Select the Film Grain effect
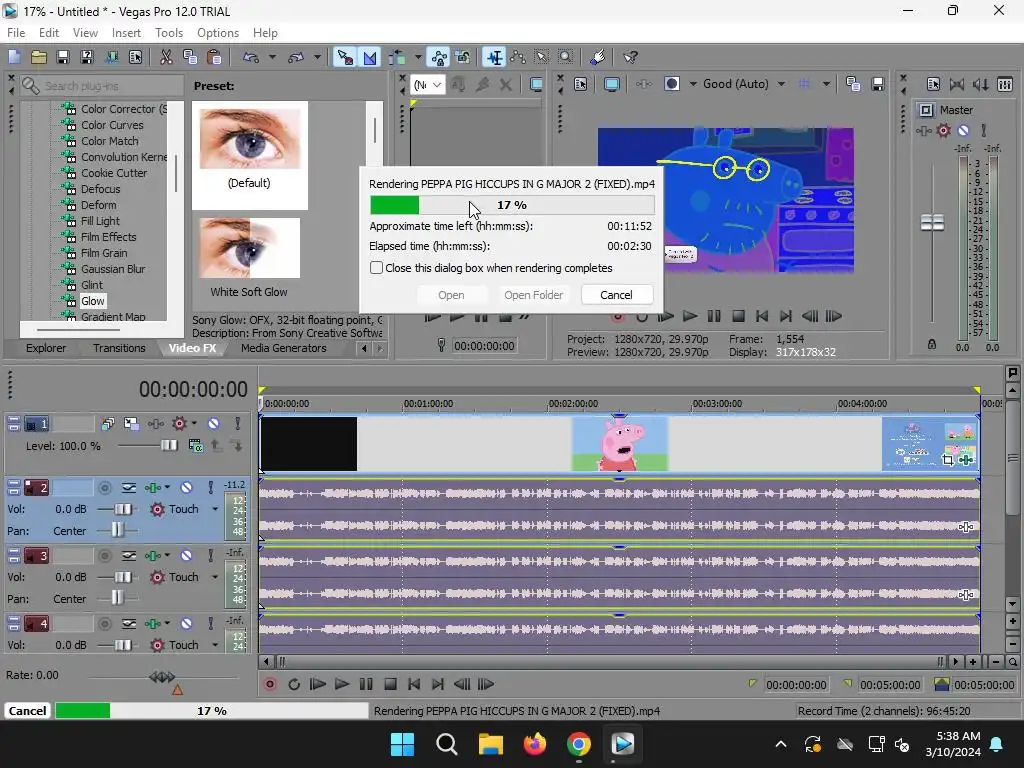The width and height of the screenshot is (1024, 768). click(x=104, y=253)
